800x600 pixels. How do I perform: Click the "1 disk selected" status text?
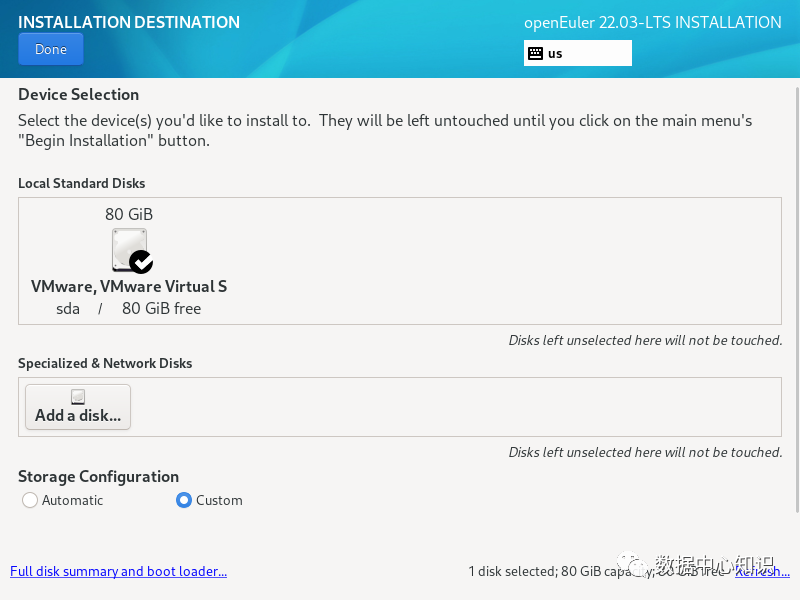[511, 571]
